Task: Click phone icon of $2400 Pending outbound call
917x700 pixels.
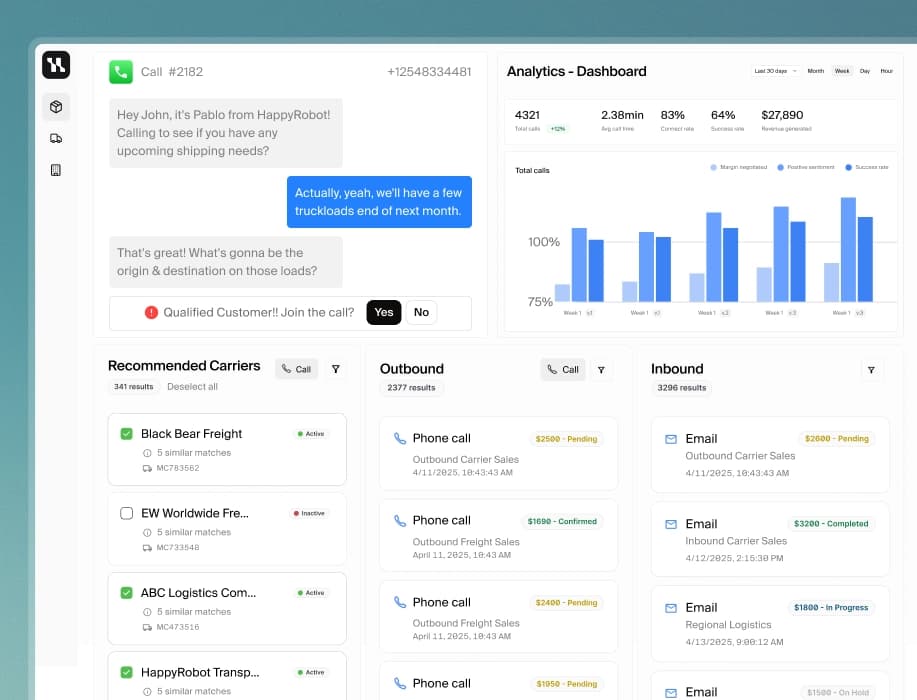Action: 400,602
